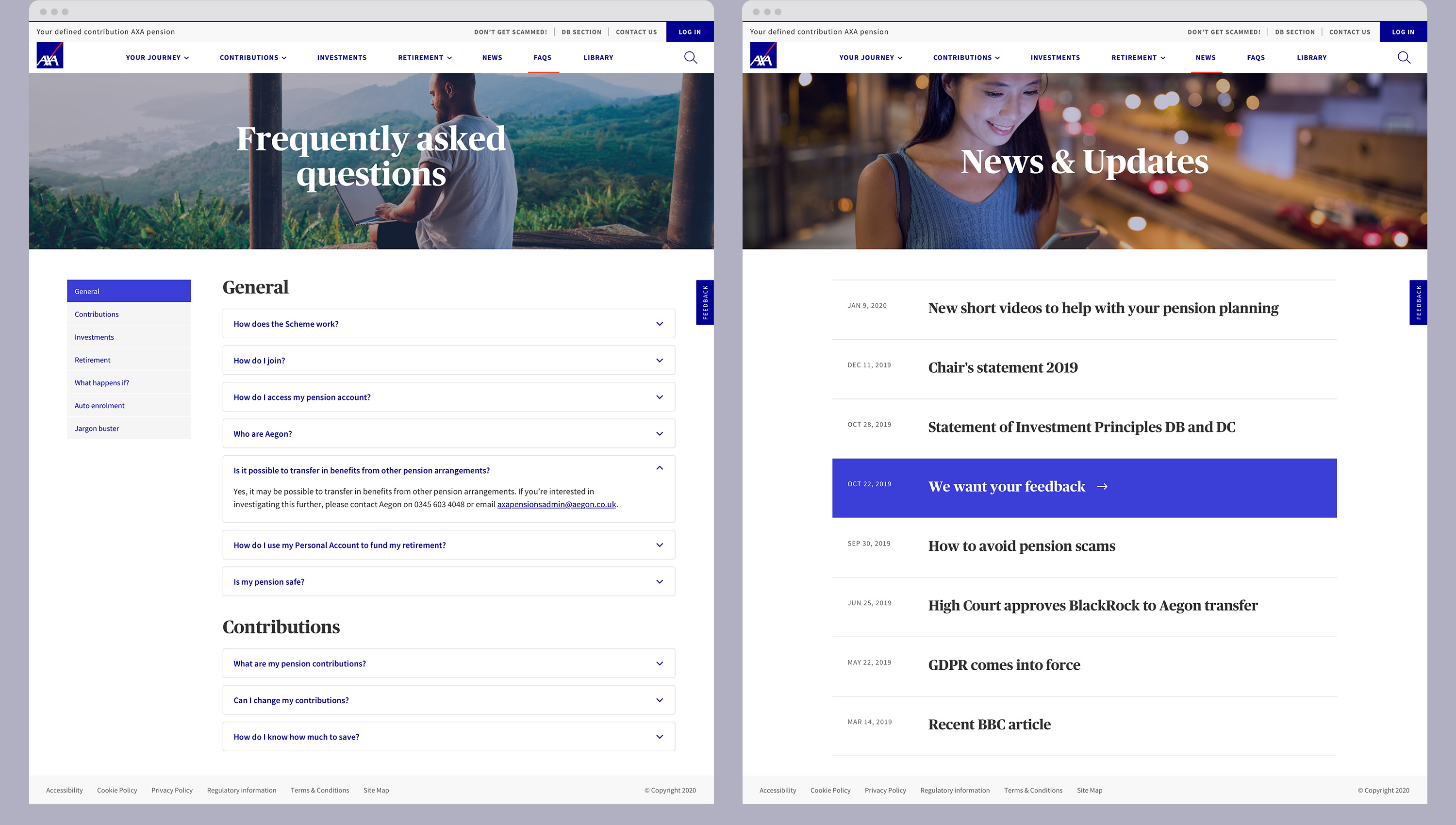Go to Library in FAQs window nav

pos(598,58)
